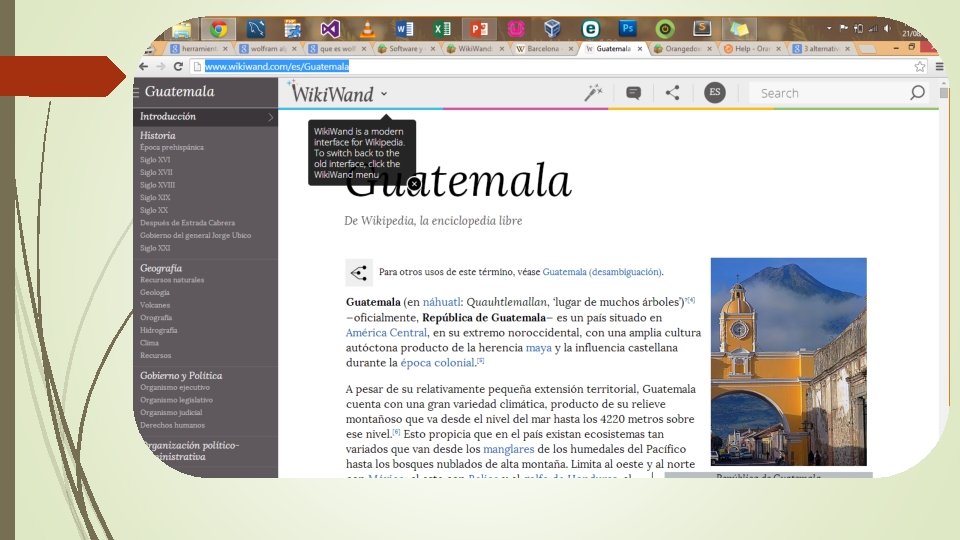
Task: Jump to Historia in the sidebar
Action: pos(157,135)
